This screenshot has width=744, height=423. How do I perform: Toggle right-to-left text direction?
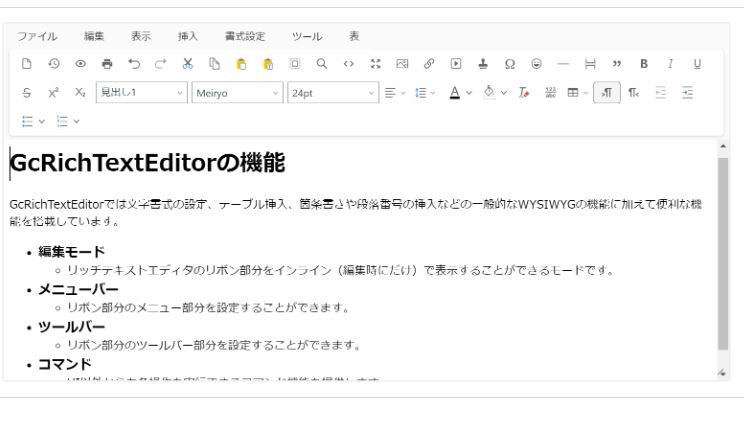click(x=634, y=93)
